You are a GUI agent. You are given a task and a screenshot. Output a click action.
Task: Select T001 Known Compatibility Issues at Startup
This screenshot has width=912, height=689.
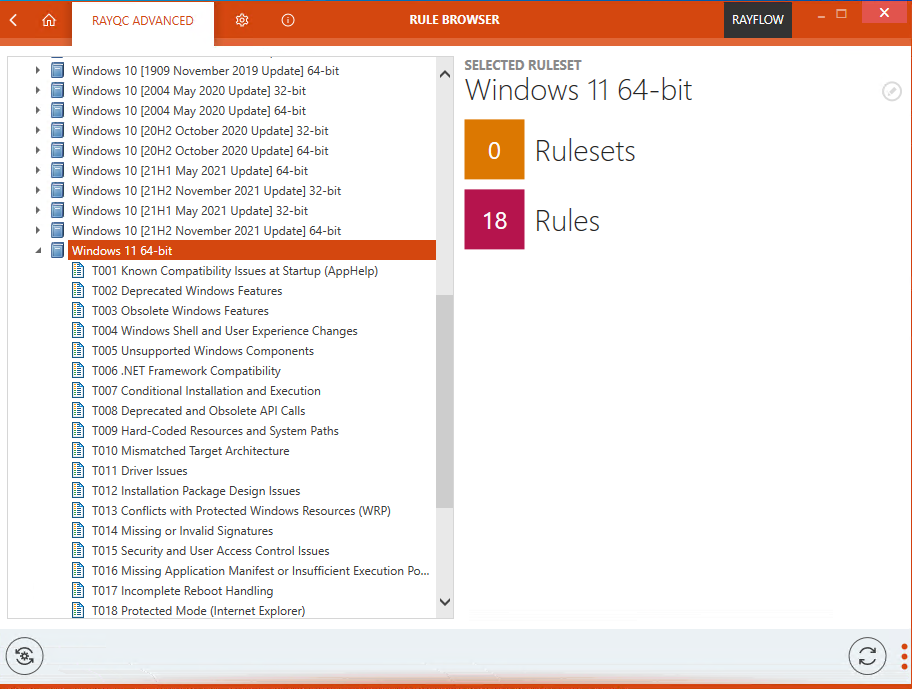pyautogui.click(x=235, y=271)
